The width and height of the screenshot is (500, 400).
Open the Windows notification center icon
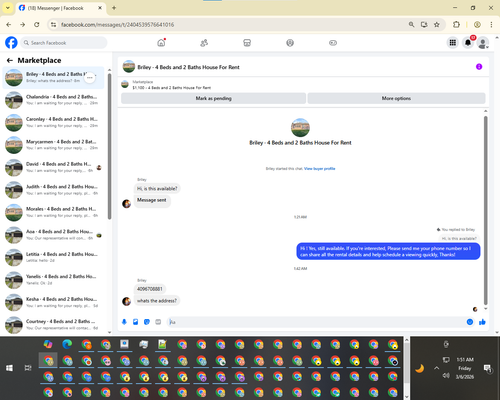coord(488,368)
